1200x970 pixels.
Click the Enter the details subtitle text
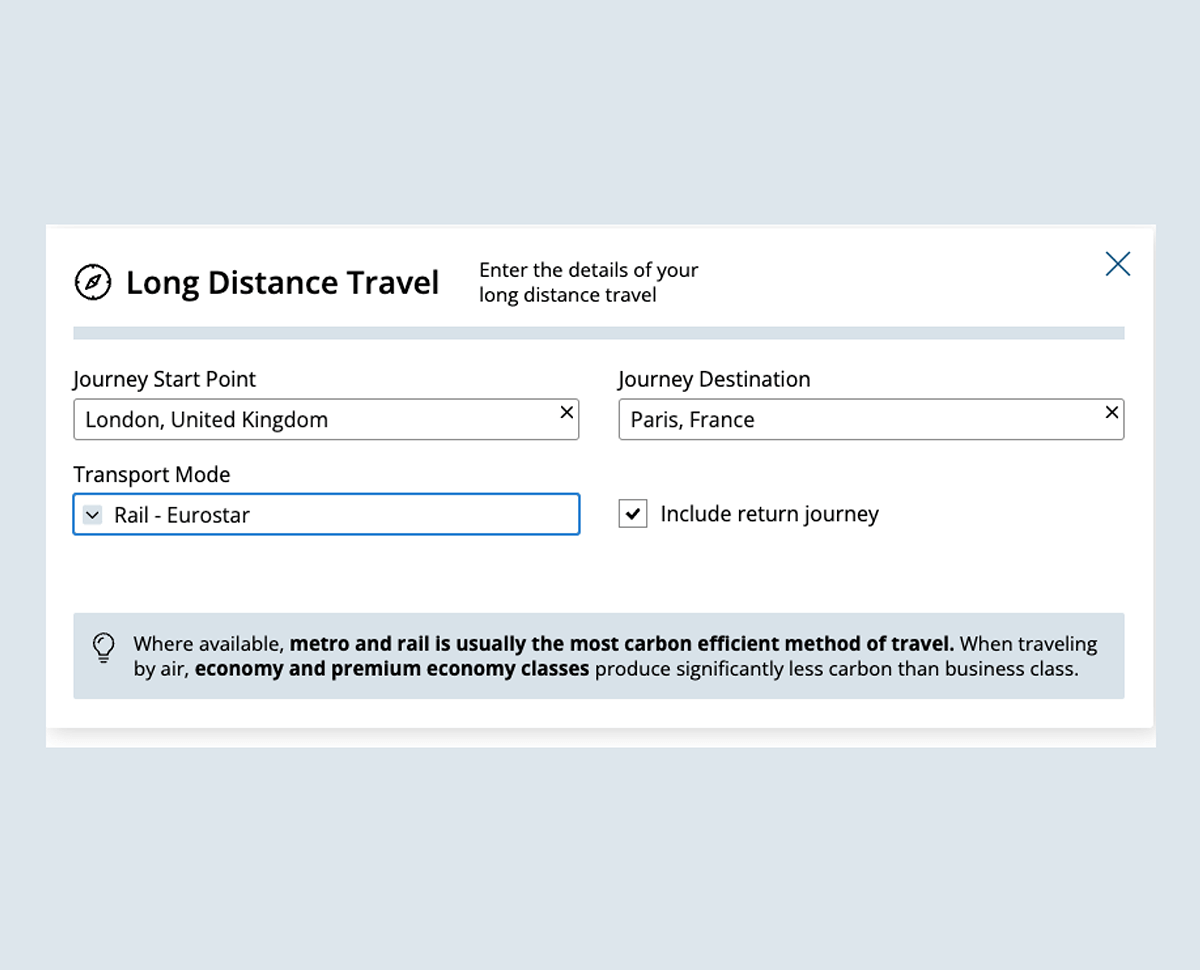[x=588, y=282]
